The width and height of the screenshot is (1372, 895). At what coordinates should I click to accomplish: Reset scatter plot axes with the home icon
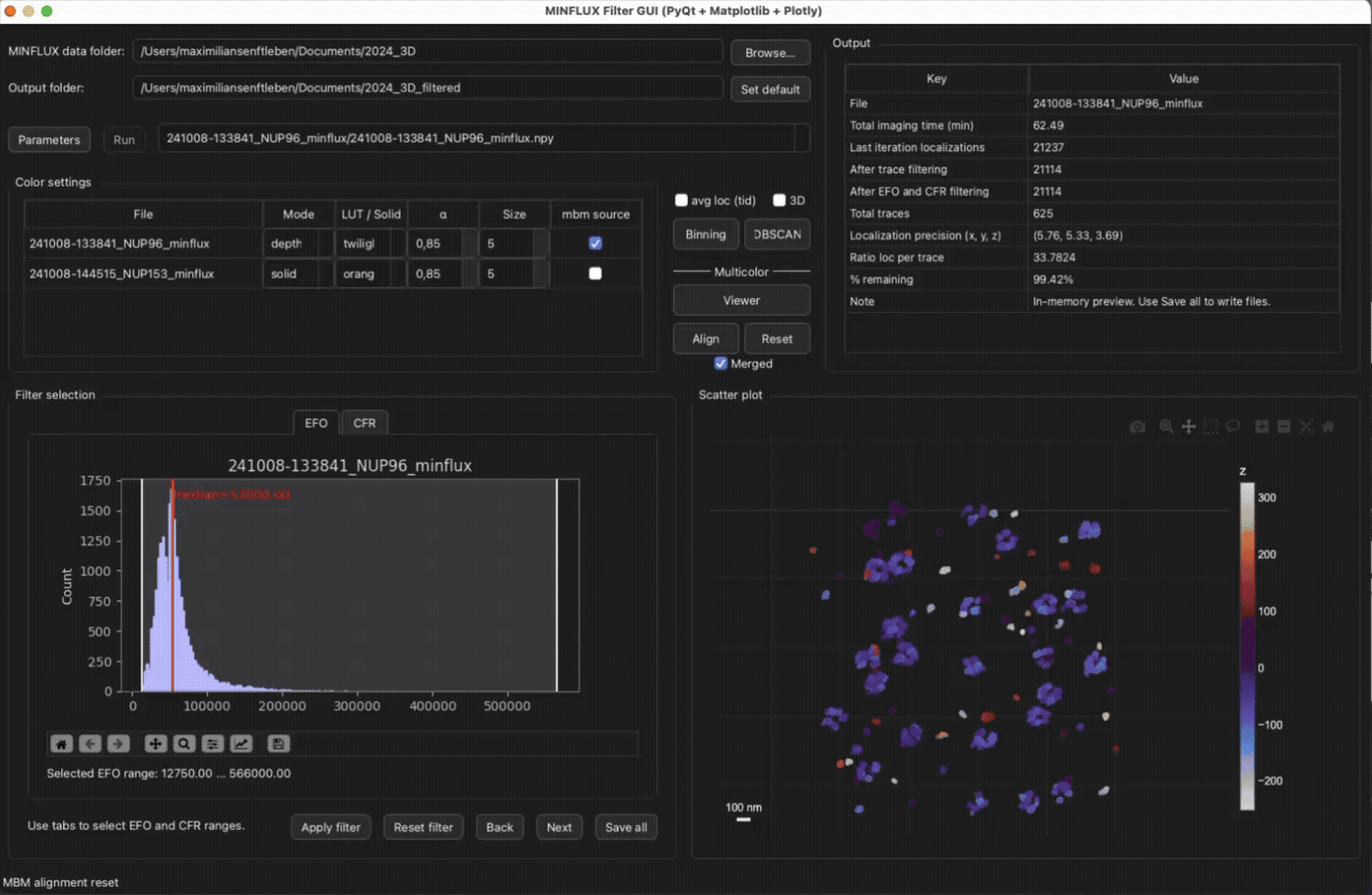point(1327,426)
